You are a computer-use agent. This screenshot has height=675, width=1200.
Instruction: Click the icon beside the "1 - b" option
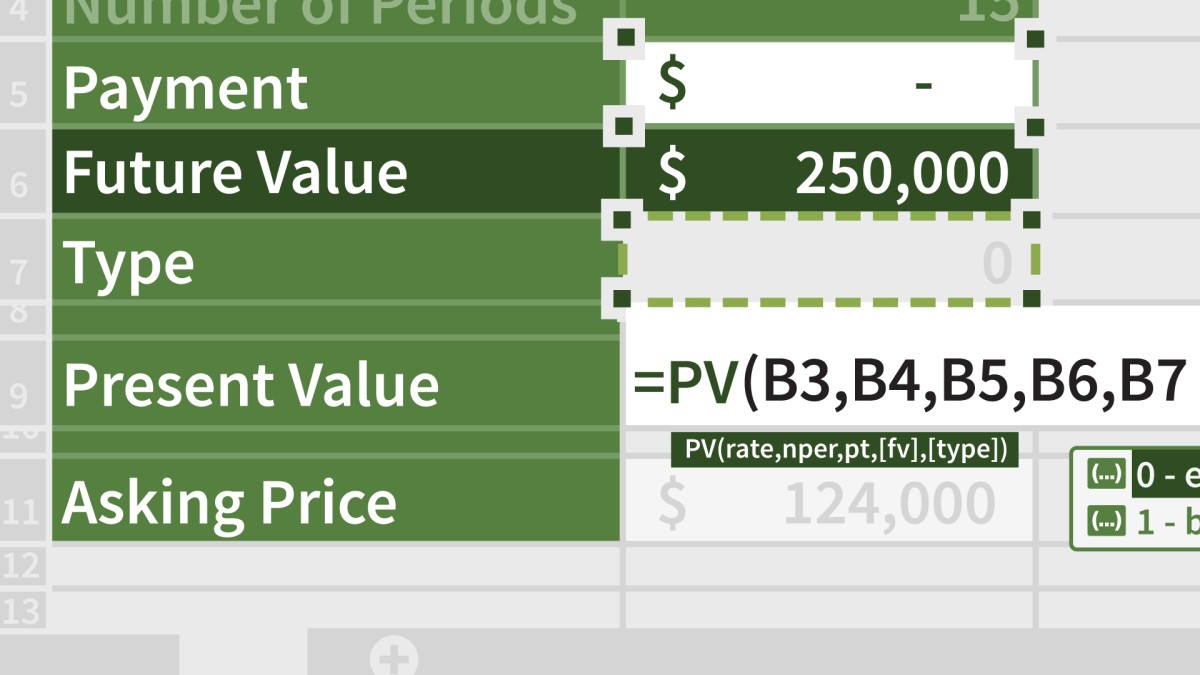tap(1106, 521)
